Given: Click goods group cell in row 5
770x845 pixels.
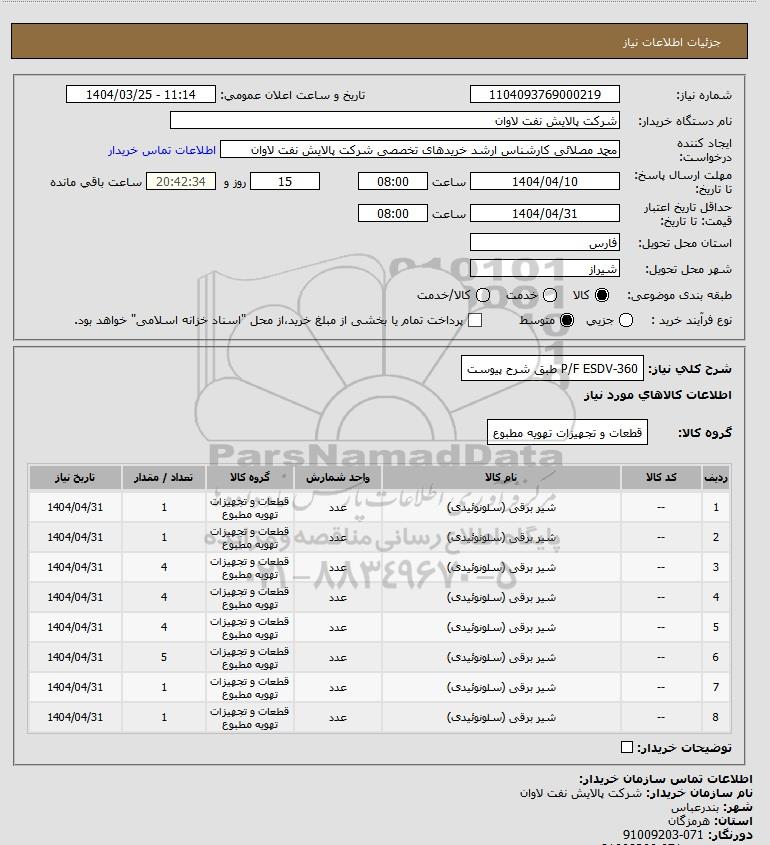Looking at the screenshot, I should pos(249,627).
